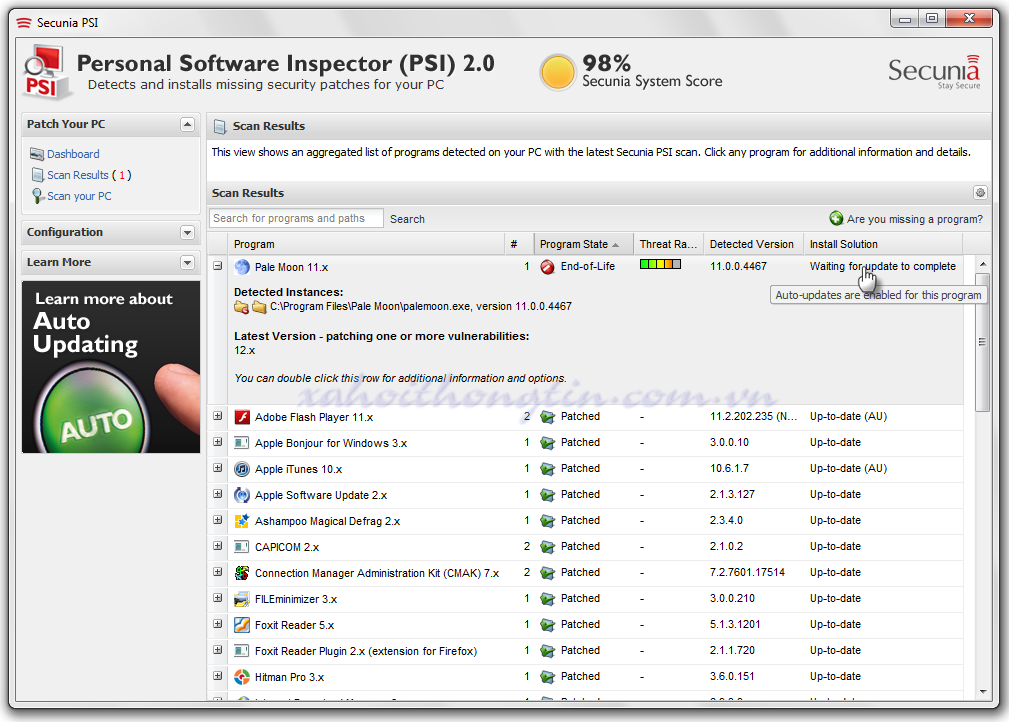Click the Apple Bonjour for Windows icon
Image resolution: width=1009 pixels, height=722 pixels.
click(x=242, y=443)
